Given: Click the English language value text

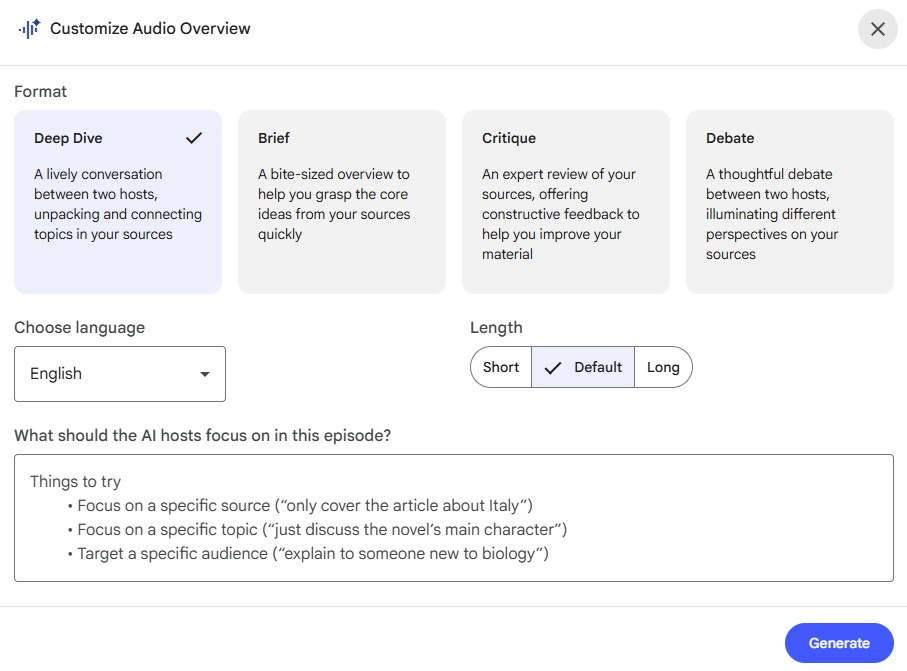Looking at the screenshot, I should [56, 374].
